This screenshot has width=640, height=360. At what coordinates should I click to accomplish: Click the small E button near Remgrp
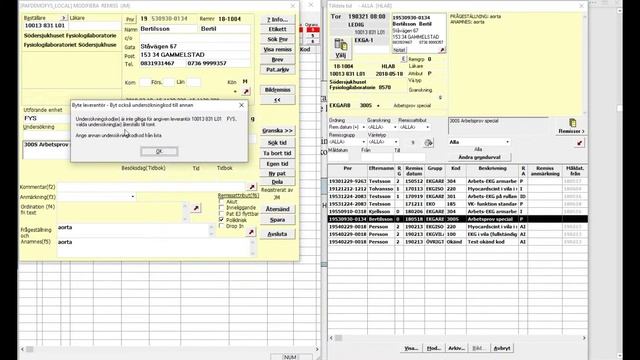pos(403,59)
